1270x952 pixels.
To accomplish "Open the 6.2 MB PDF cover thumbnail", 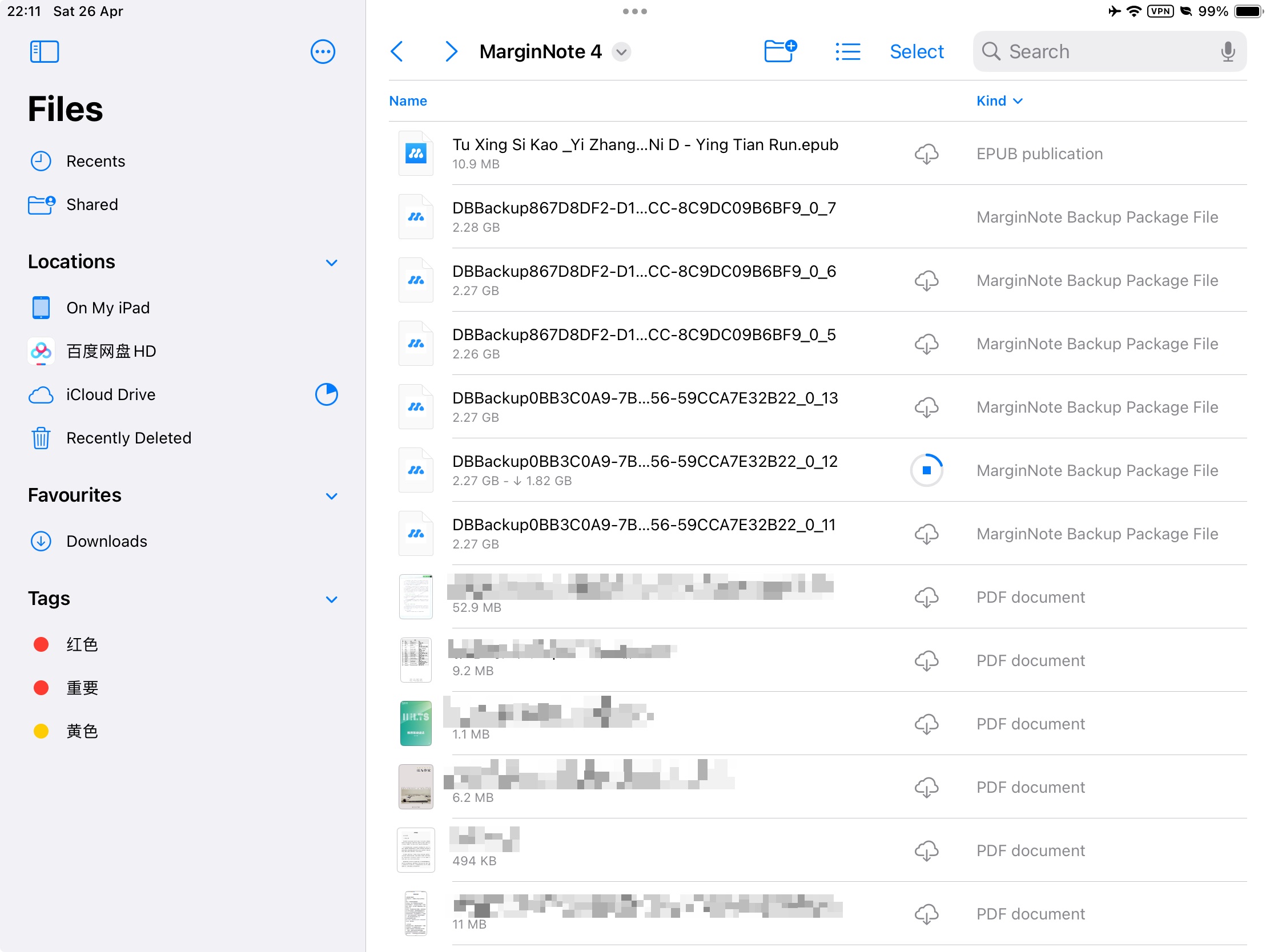I will tap(416, 786).
